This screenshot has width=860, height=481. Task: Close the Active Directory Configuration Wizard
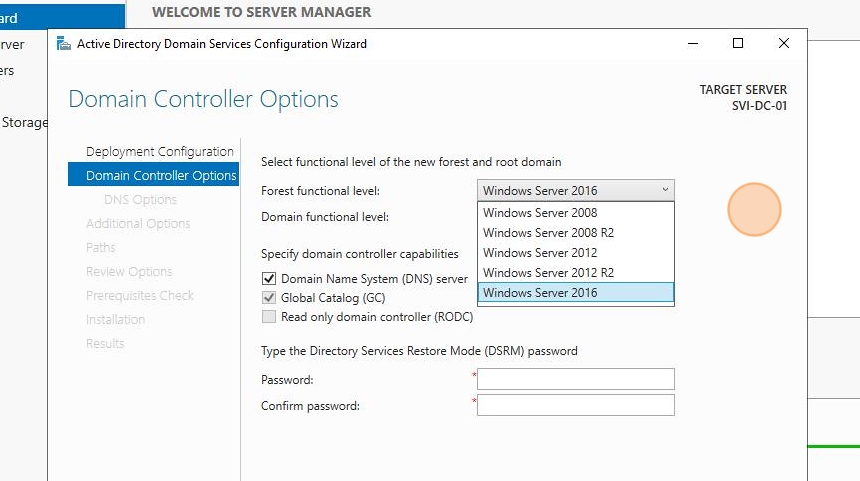pos(784,43)
